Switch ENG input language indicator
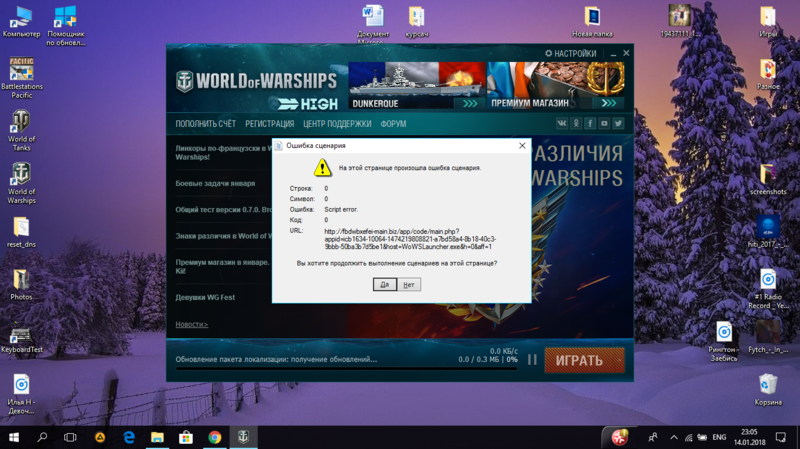Image resolution: width=800 pixels, height=449 pixels. click(x=719, y=437)
